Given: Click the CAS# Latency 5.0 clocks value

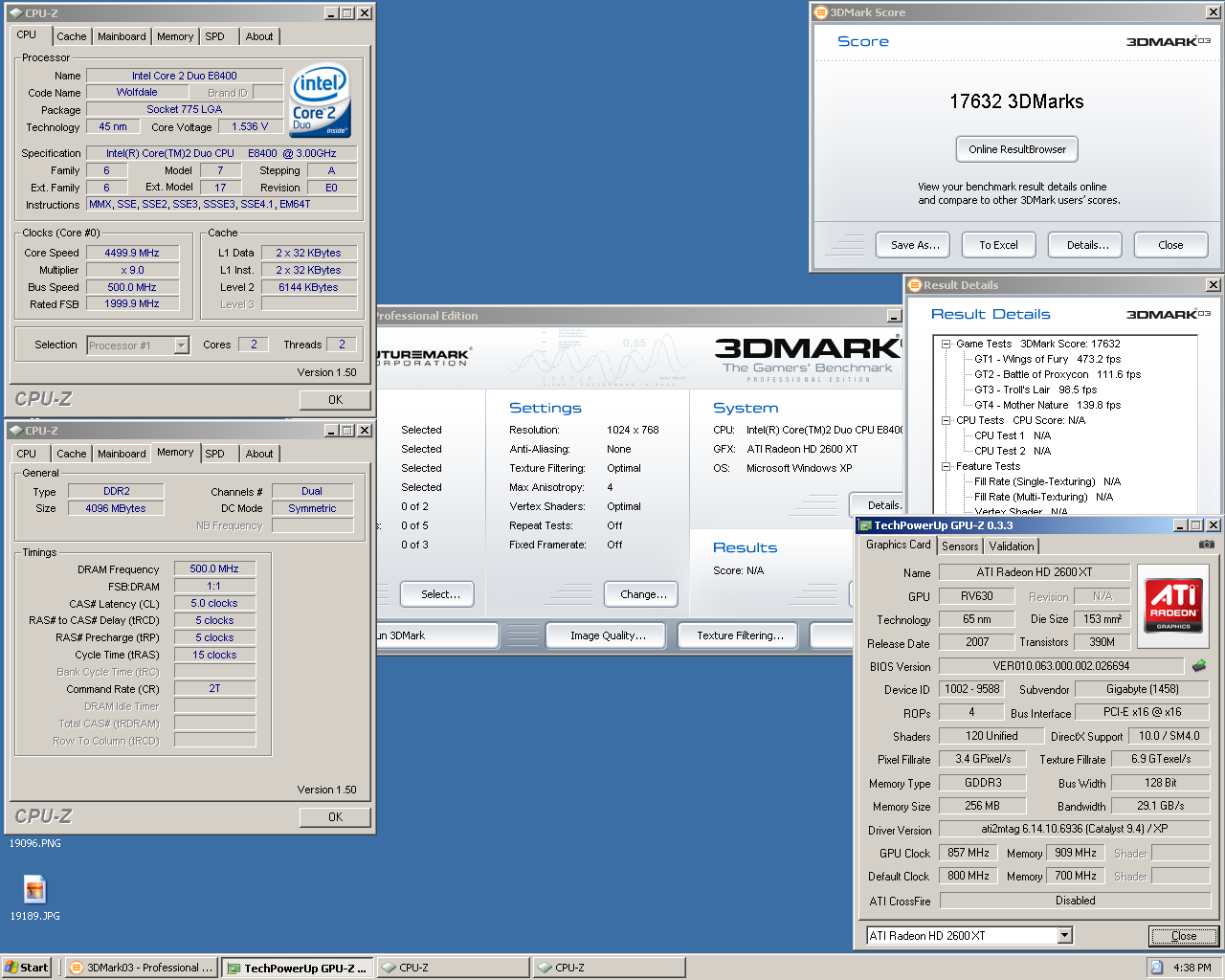Looking at the screenshot, I should tap(214, 603).
